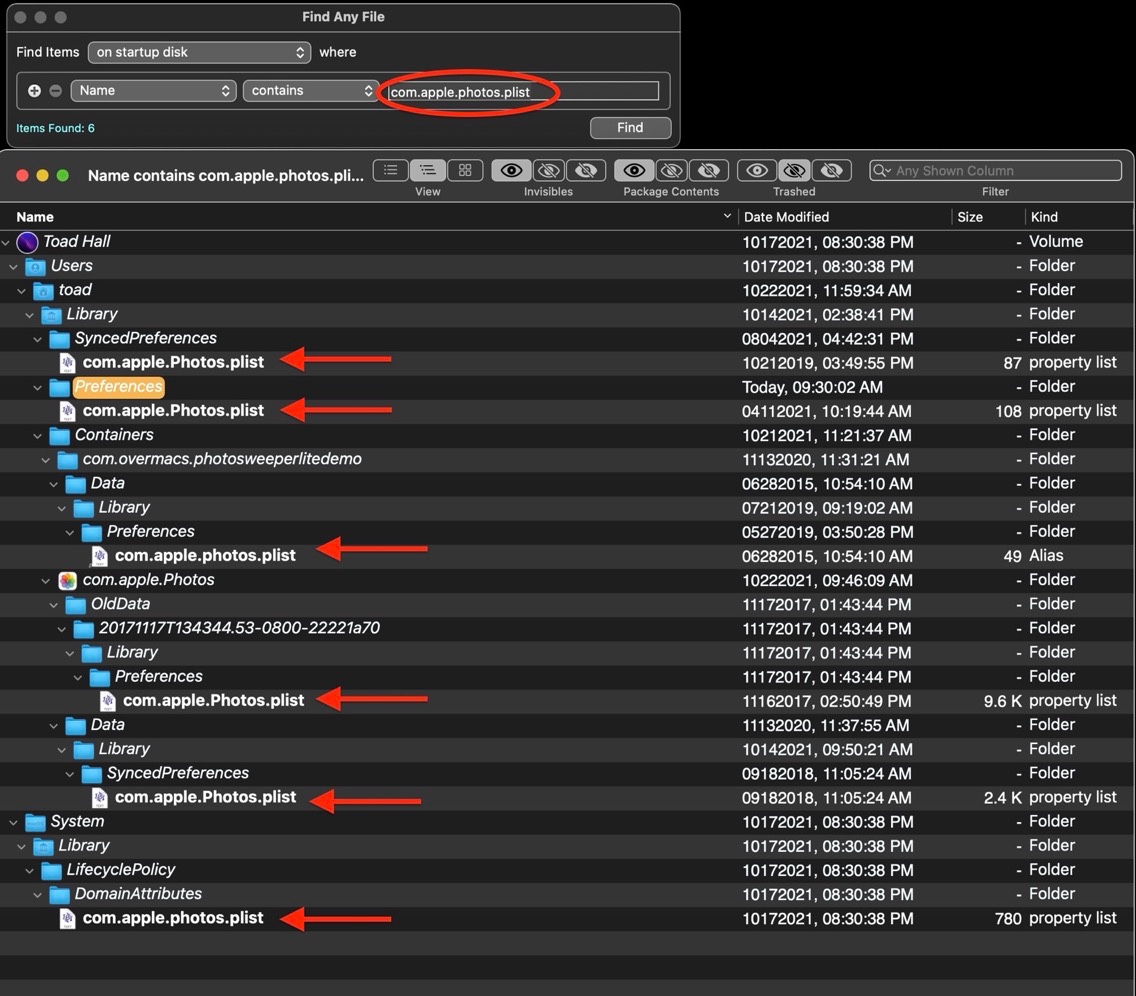Toggle plain eye for Trashed items
Screen dimensions: 1136x996
pyautogui.click(x=757, y=170)
